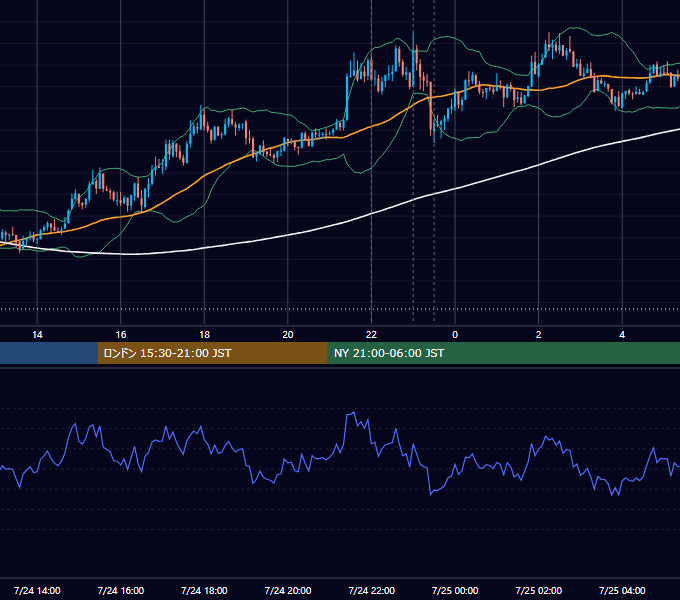Click the 7/24 16:00 date label
Image resolution: width=680 pixels, height=600 pixels.
coord(121,590)
